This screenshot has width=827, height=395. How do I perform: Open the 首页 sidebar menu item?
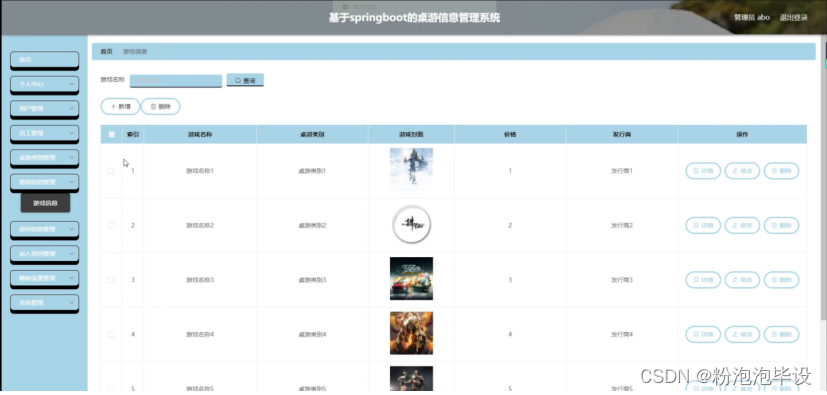click(45, 60)
